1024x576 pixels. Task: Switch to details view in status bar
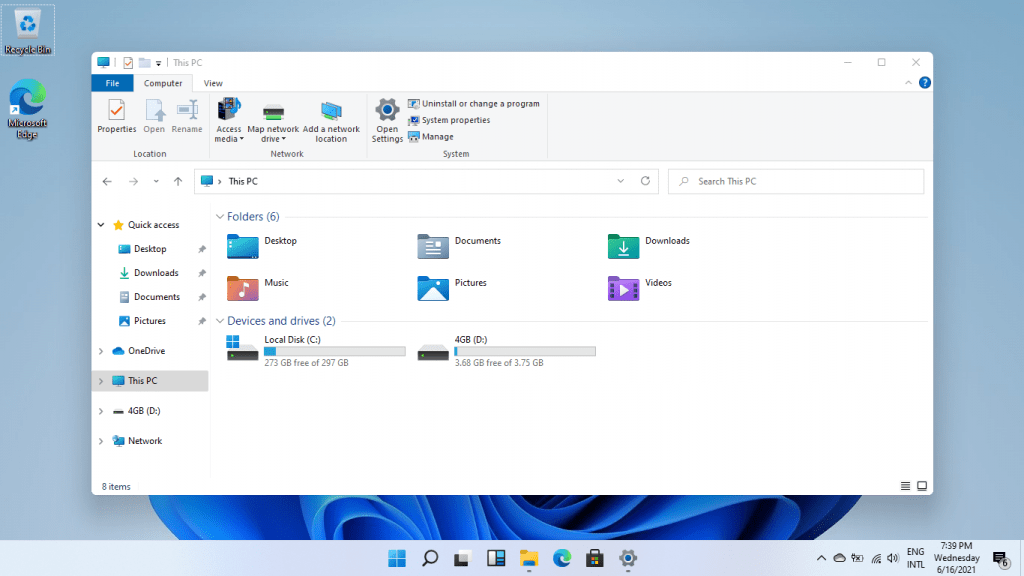905,486
